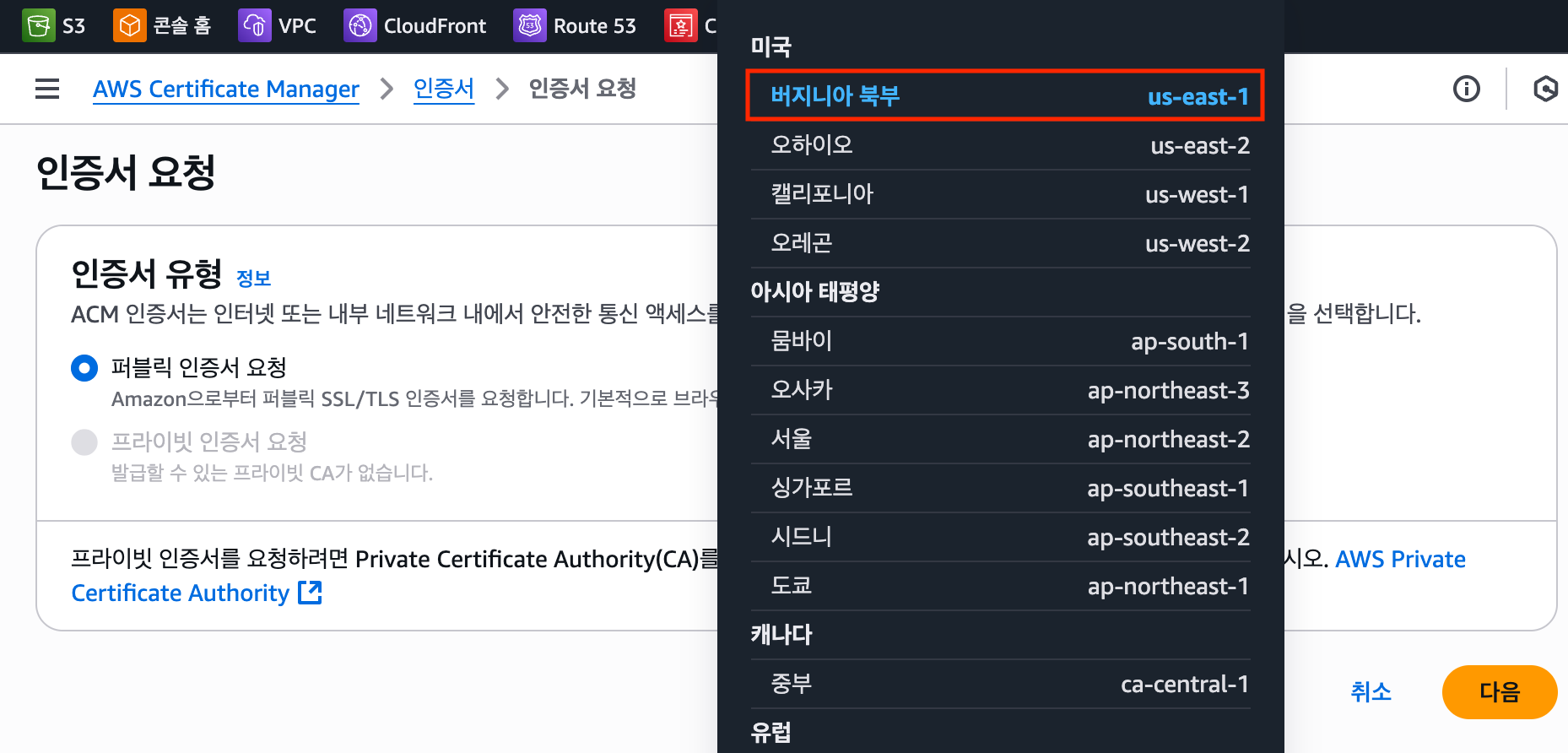The image size is (1568, 753).
Task: Click the info circle icon
Action: point(1466,89)
